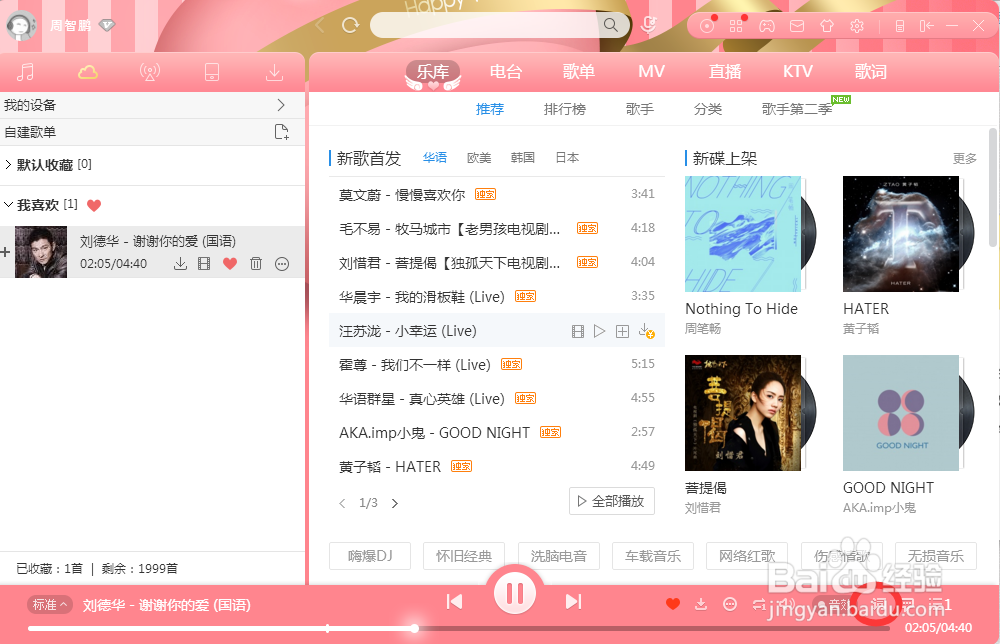Download 汪苏泷 - 小幸运 song icon
The image size is (1000, 644).
click(x=647, y=331)
